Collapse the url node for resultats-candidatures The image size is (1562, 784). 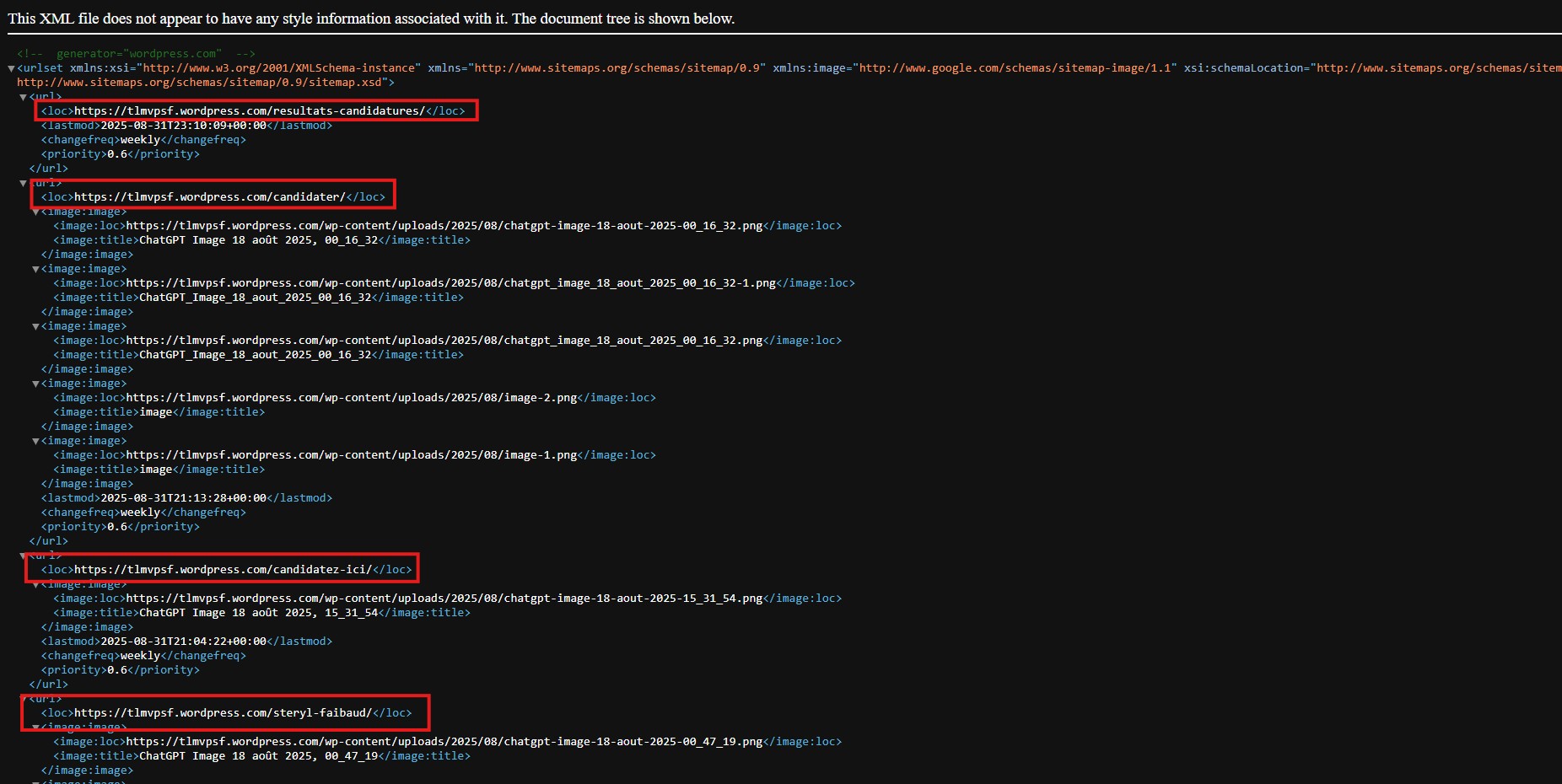click(x=23, y=97)
